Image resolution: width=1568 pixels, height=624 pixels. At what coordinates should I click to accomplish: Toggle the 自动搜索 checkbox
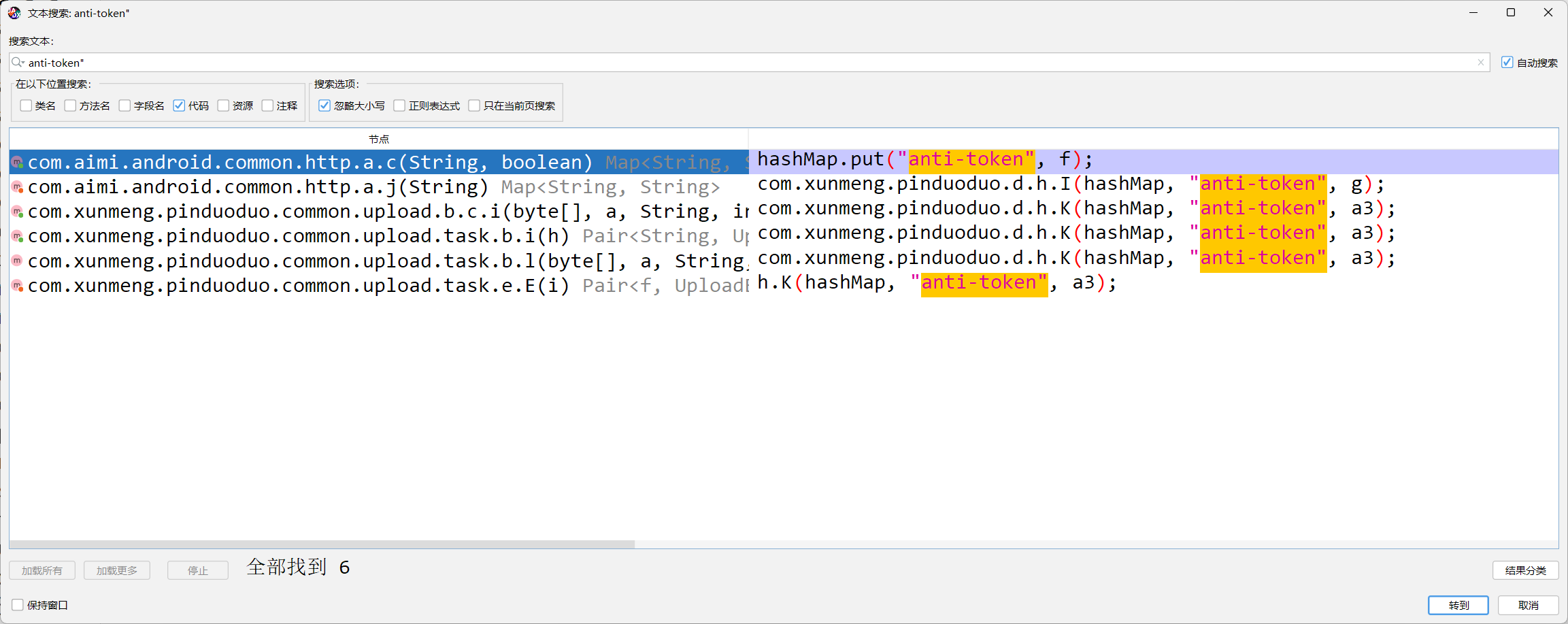[1507, 62]
